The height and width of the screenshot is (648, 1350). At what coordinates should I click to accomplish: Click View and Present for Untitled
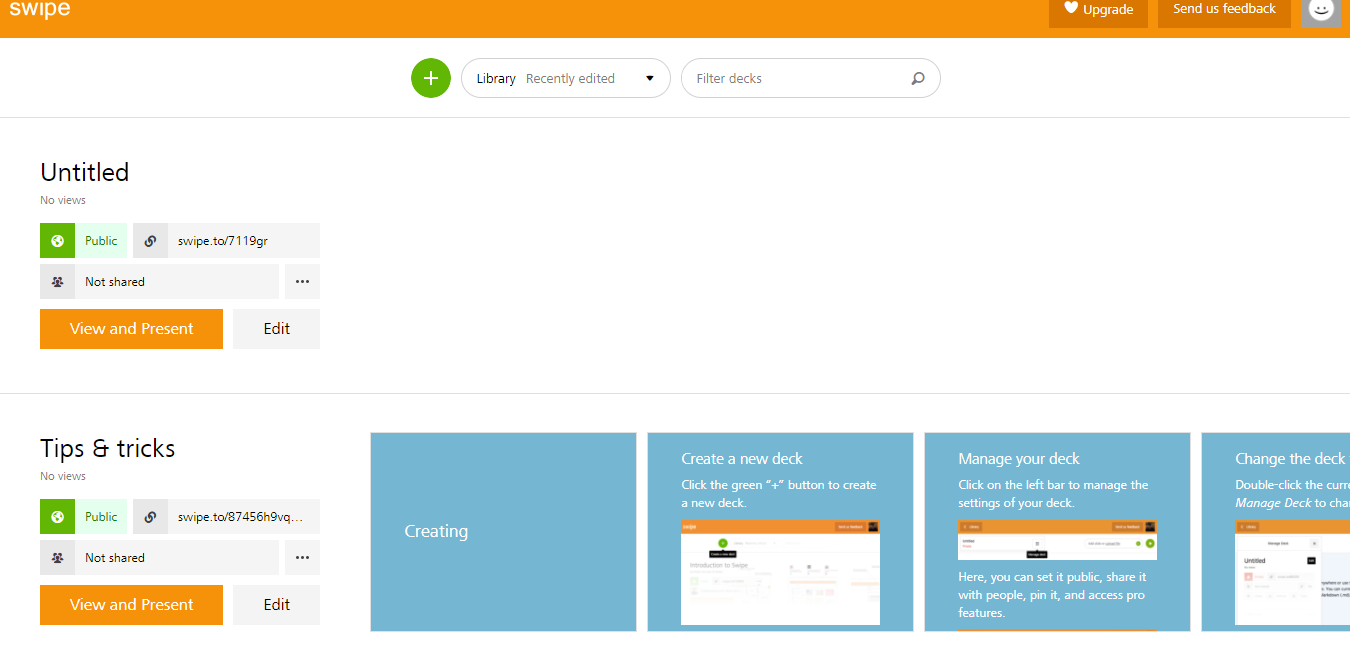(131, 329)
